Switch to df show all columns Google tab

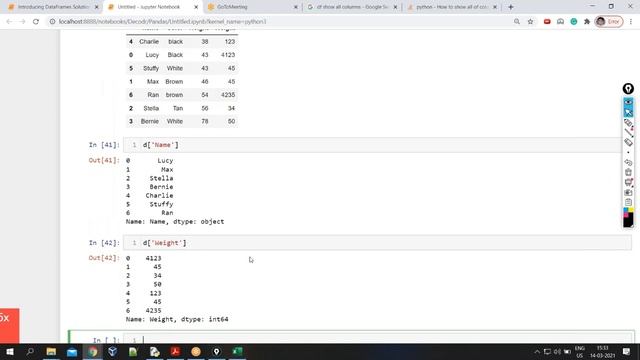(x=352, y=7)
